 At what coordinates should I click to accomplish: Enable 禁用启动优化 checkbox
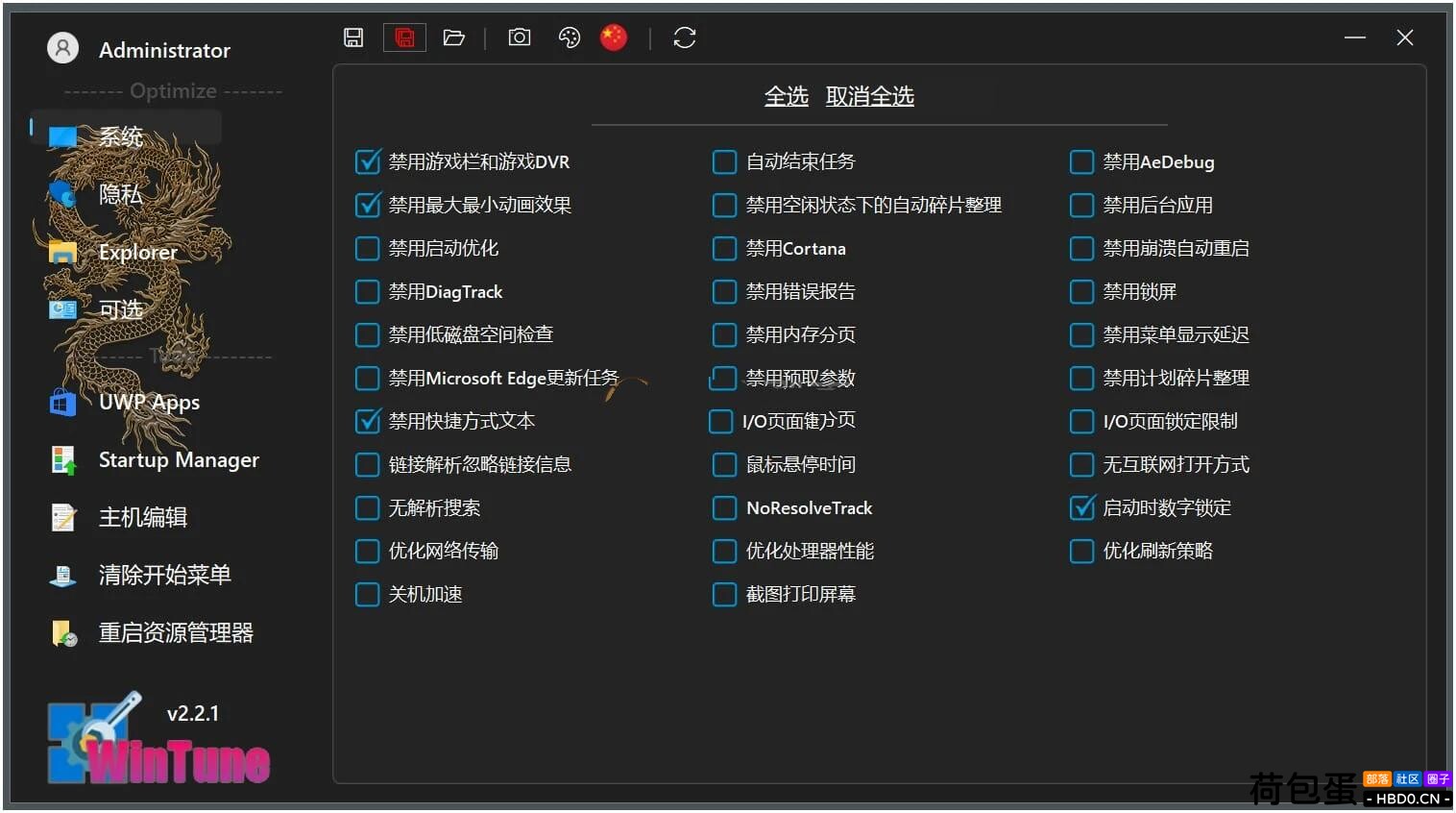[368, 248]
